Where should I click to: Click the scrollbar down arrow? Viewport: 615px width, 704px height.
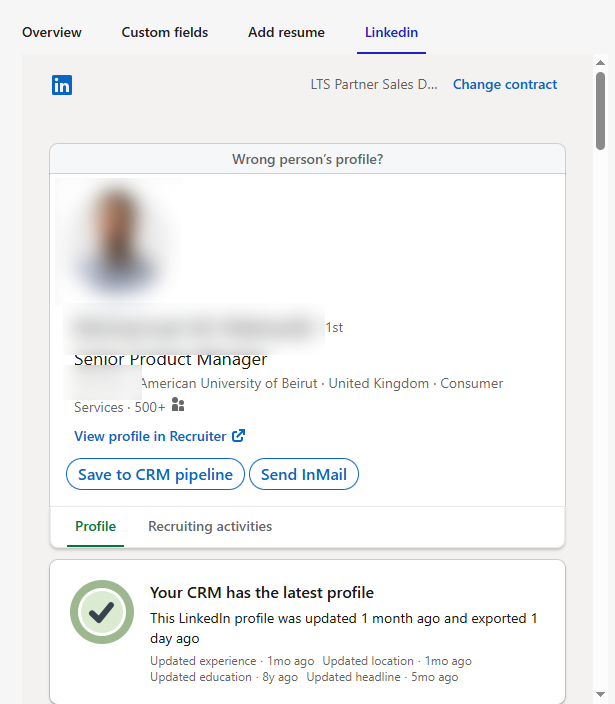(600, 695)
